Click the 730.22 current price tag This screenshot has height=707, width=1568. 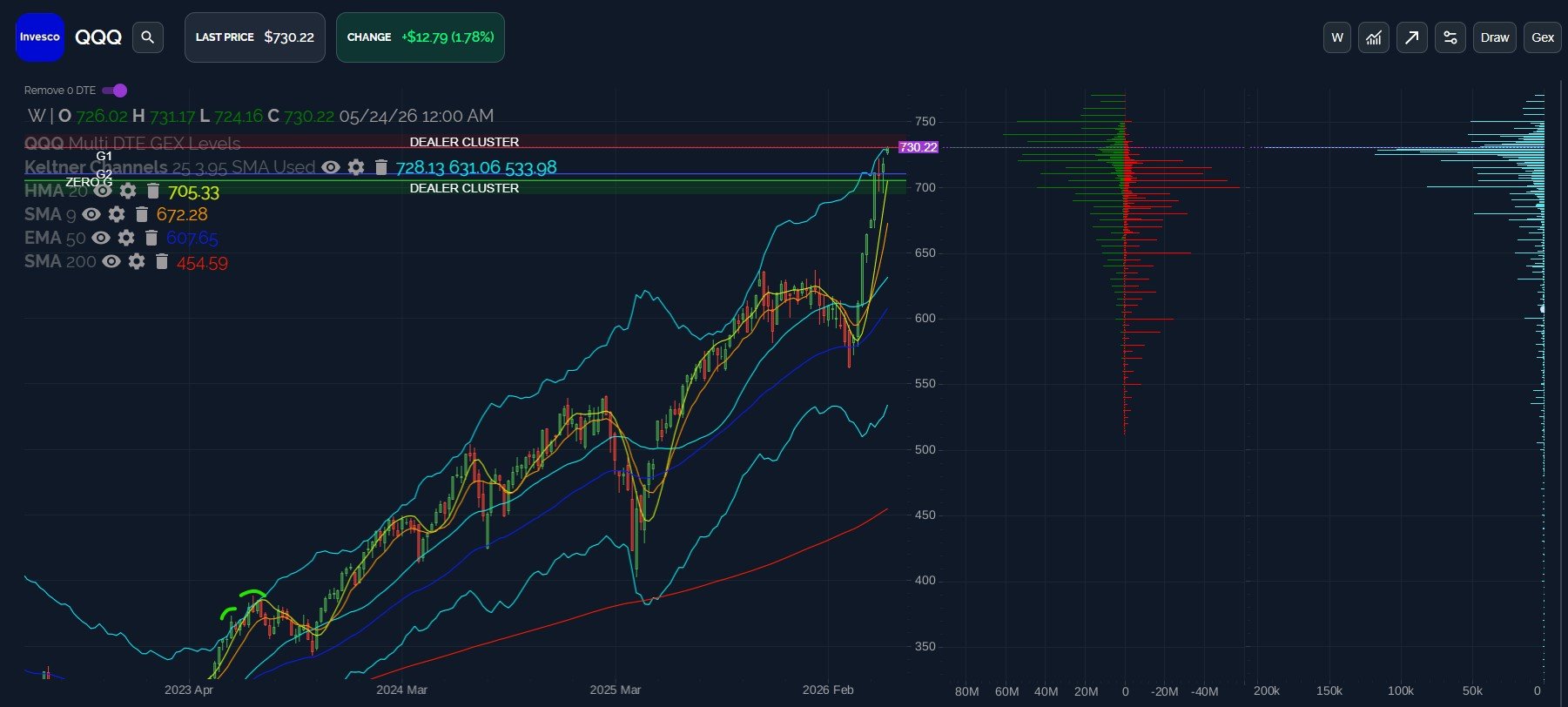click(919, 147)
